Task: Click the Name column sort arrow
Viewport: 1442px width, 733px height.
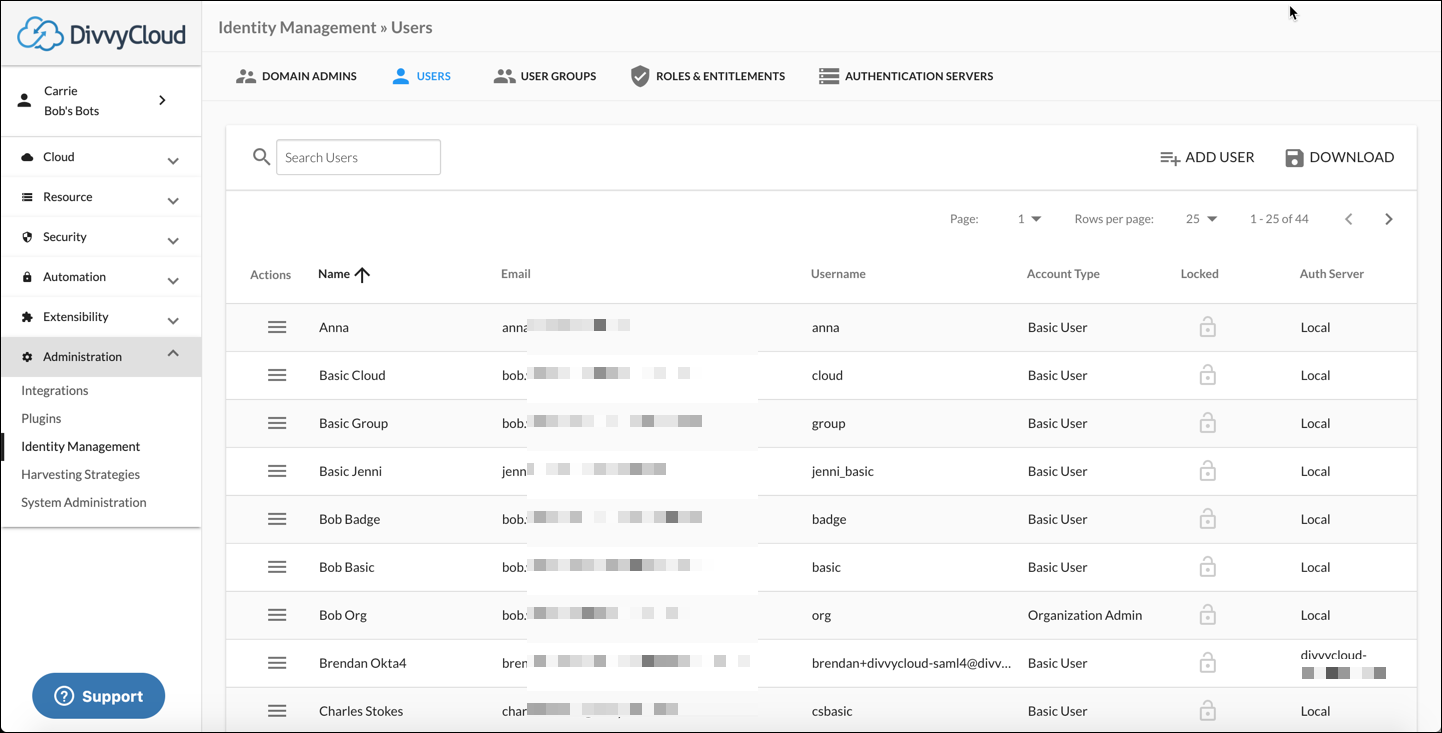Action: pyautogui.click(x=362, y=274)
